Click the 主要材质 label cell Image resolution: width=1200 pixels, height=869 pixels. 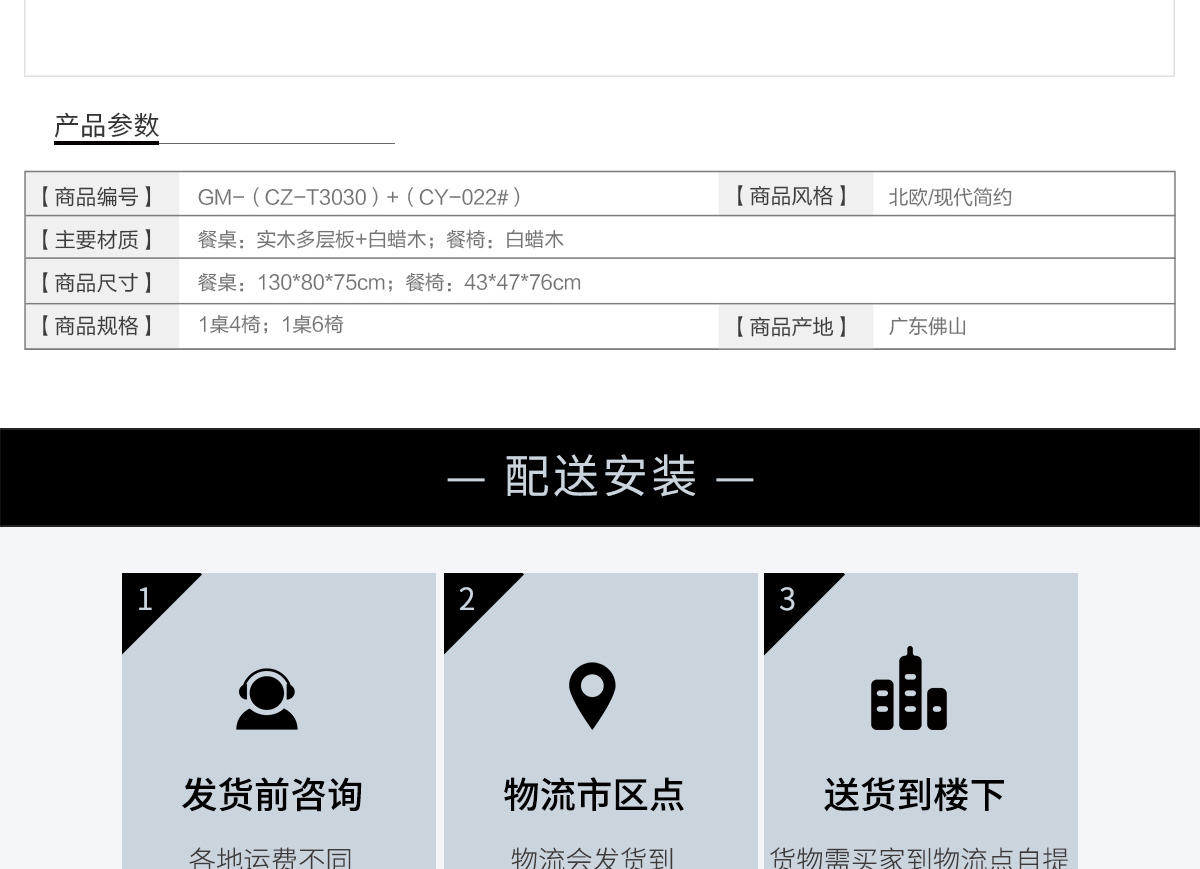pos(97,240)
